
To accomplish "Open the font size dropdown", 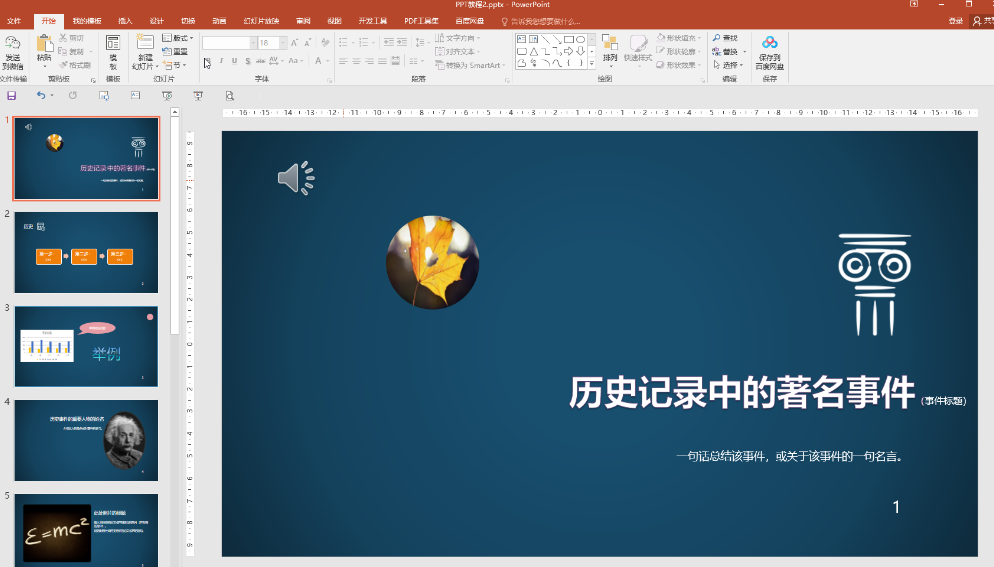I will [283, 43].
